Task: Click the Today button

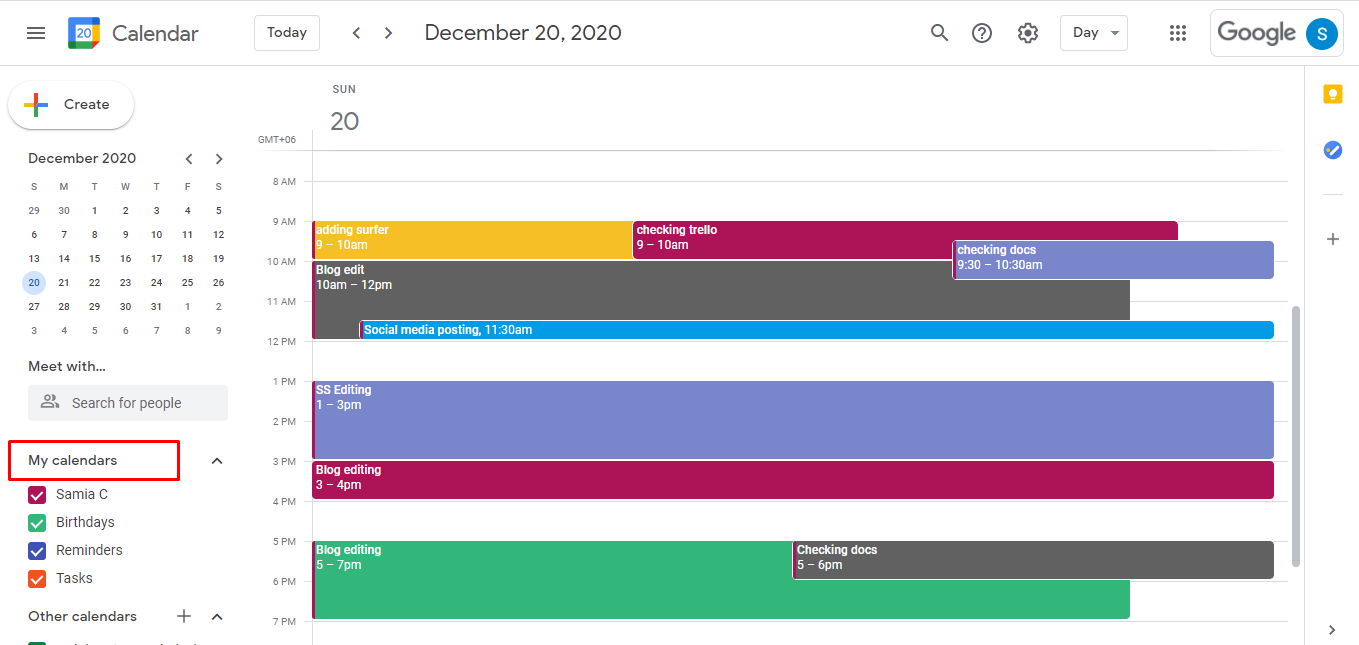Action: pyautogui.click(x=286, y=32)
